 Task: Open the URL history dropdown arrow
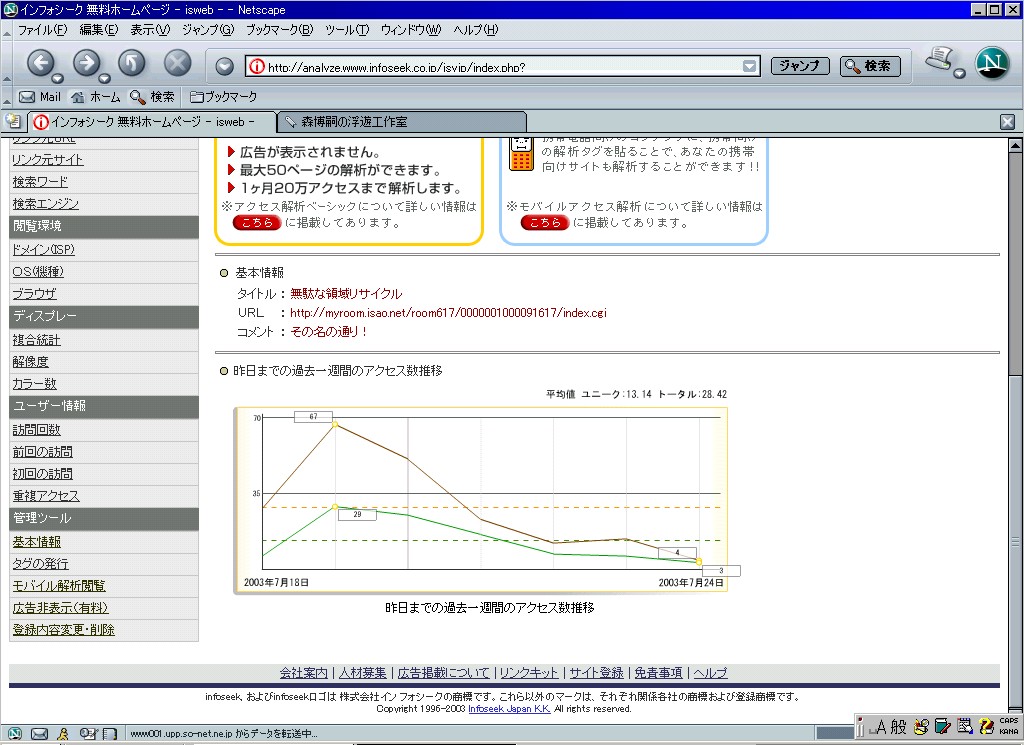[750, 67]
